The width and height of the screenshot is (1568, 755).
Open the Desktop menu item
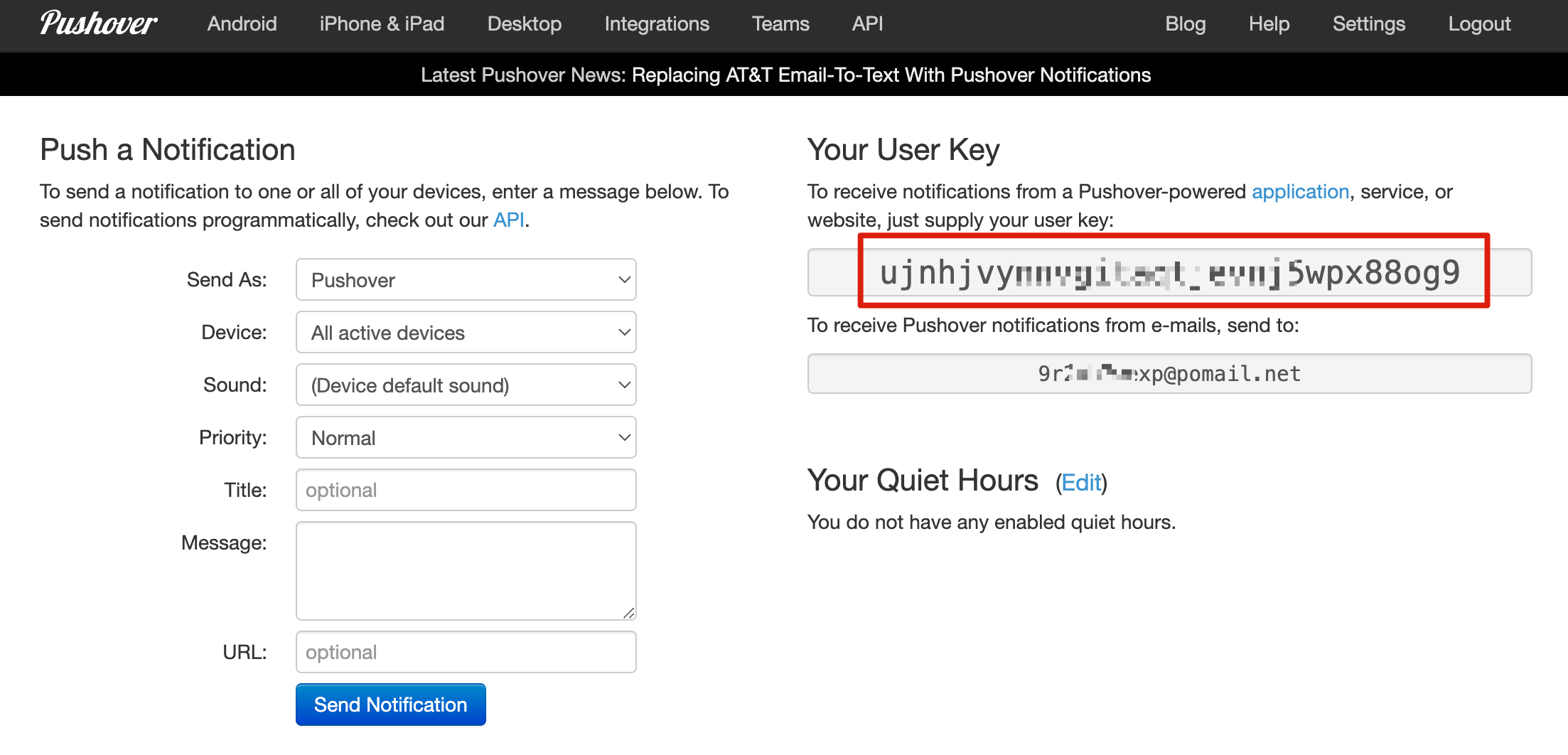[x=525, y=24]
